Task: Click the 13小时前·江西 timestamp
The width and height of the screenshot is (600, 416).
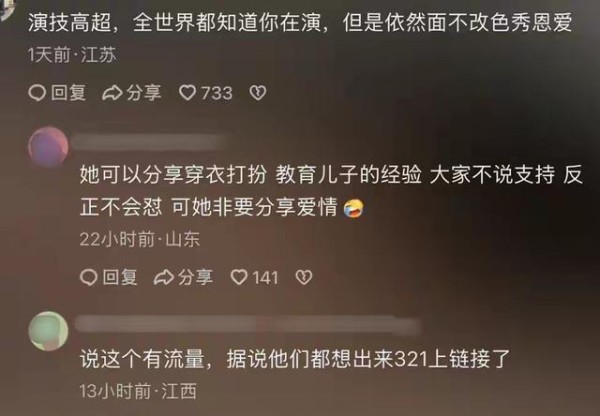Action: (x=138, y=391)
